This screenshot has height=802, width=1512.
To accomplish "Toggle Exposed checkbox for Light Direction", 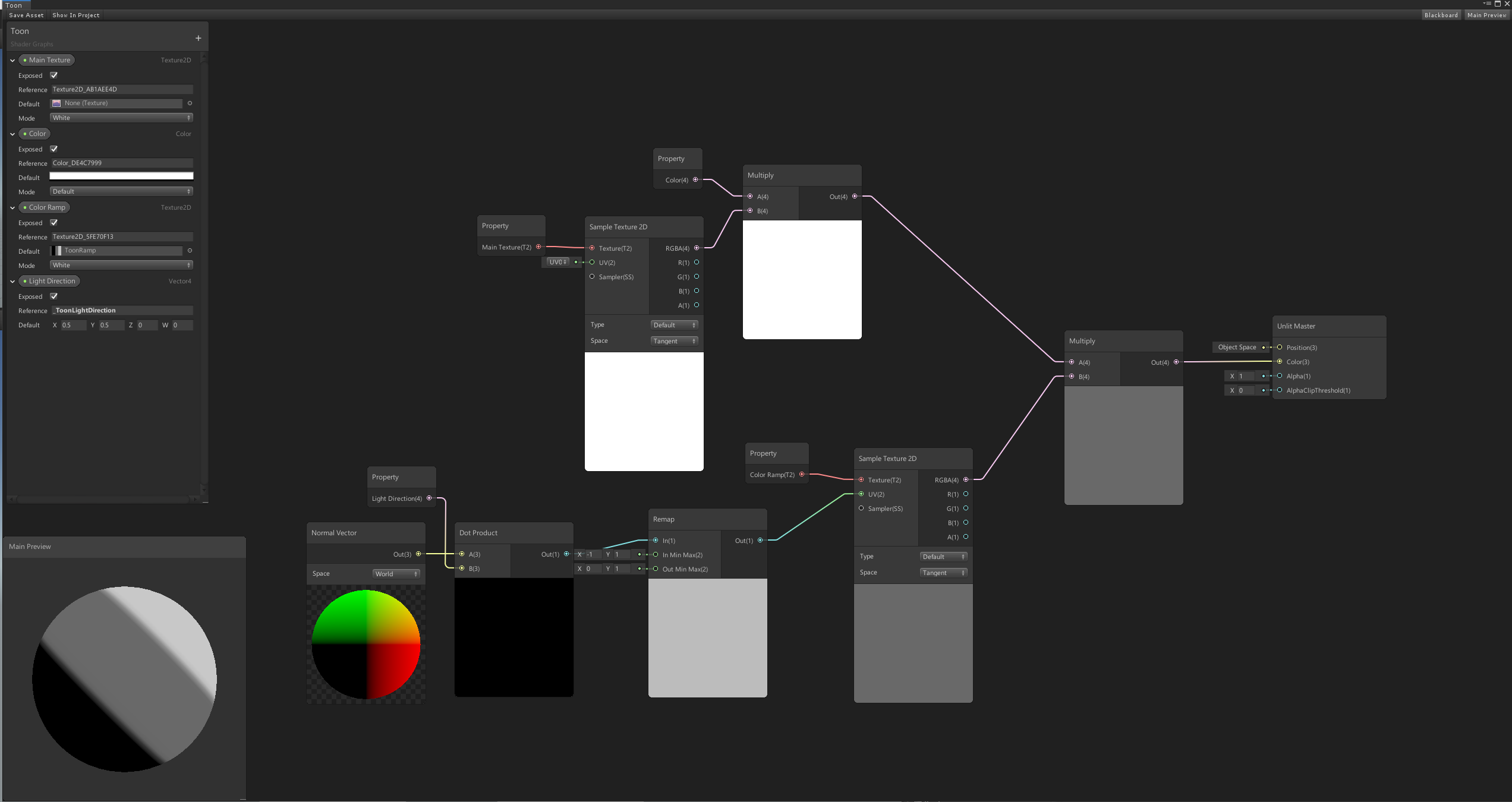I will click(x=54, y=296).
